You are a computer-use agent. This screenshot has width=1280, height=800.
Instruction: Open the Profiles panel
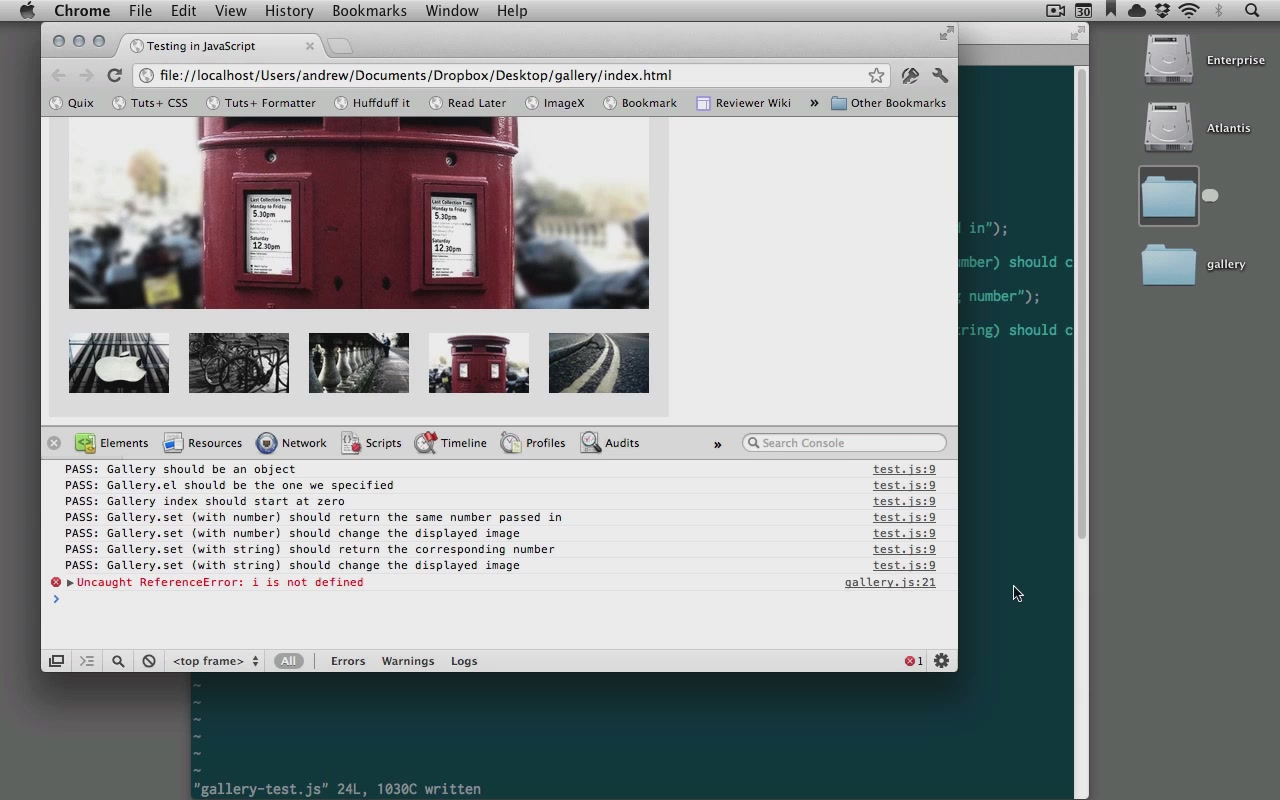(x=533, y=443)
